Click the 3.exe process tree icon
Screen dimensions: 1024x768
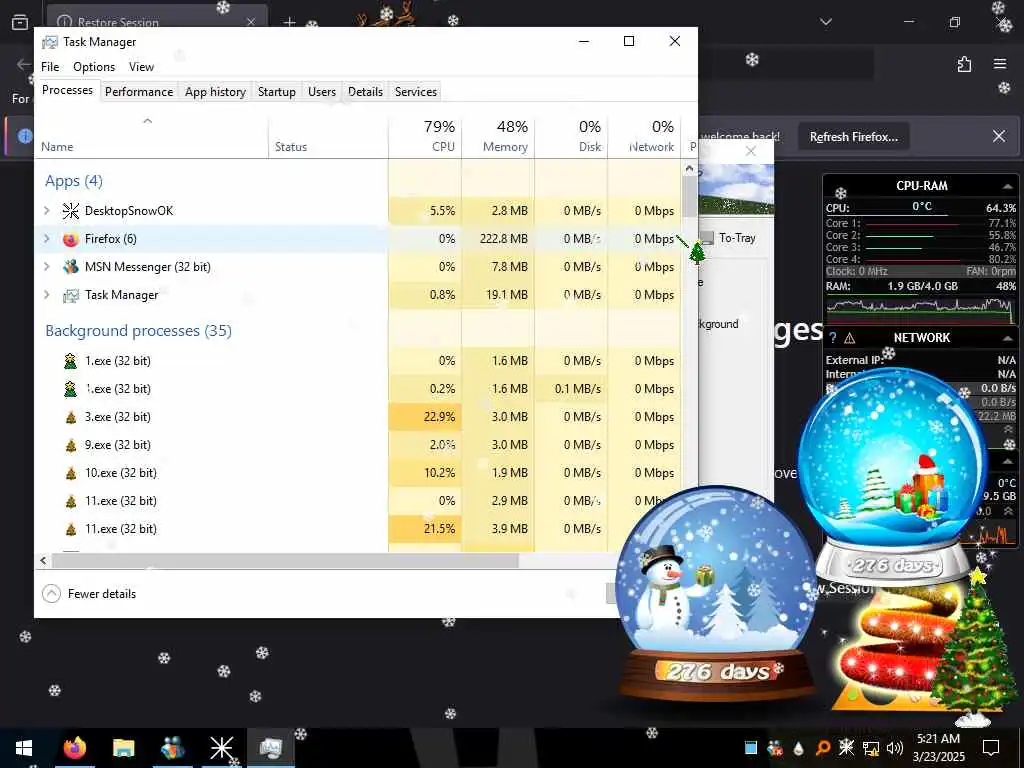pos(71,417)
